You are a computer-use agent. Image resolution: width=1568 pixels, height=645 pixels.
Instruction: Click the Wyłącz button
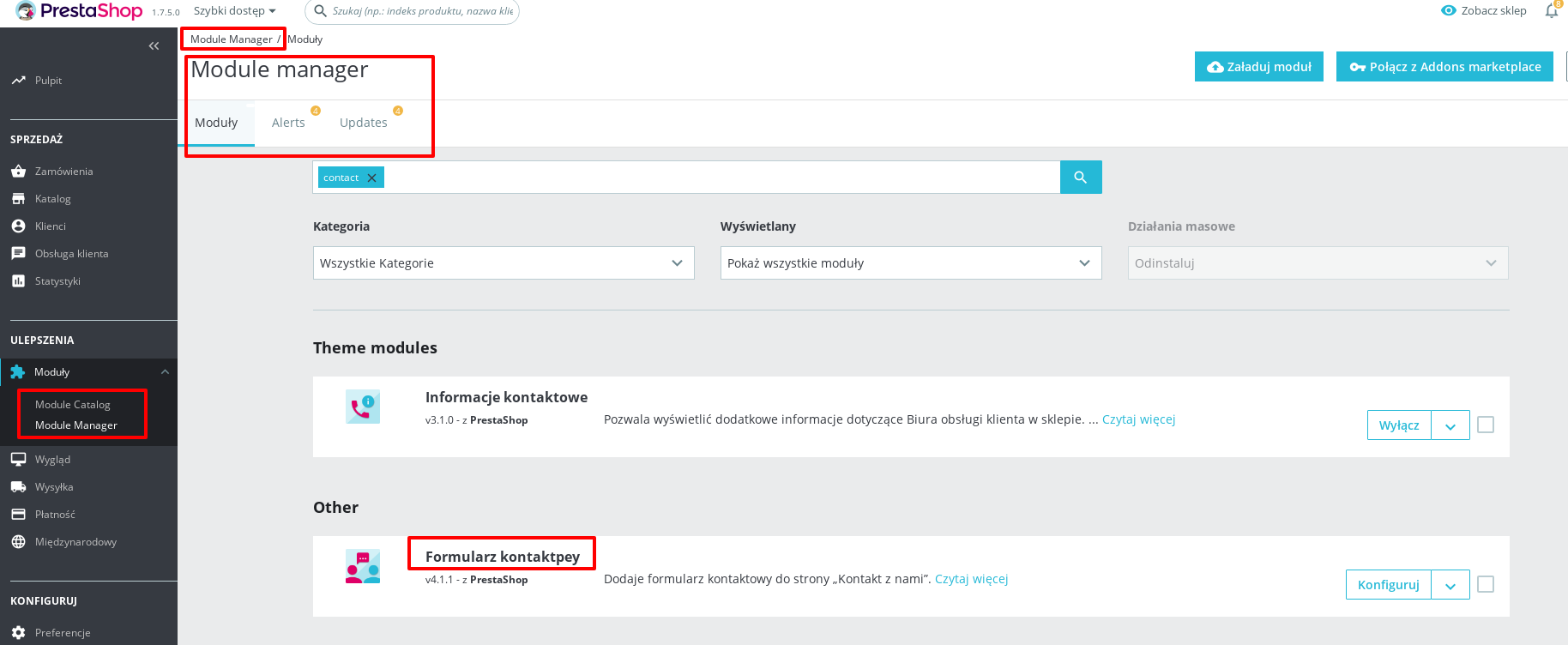pos(1399,425)
